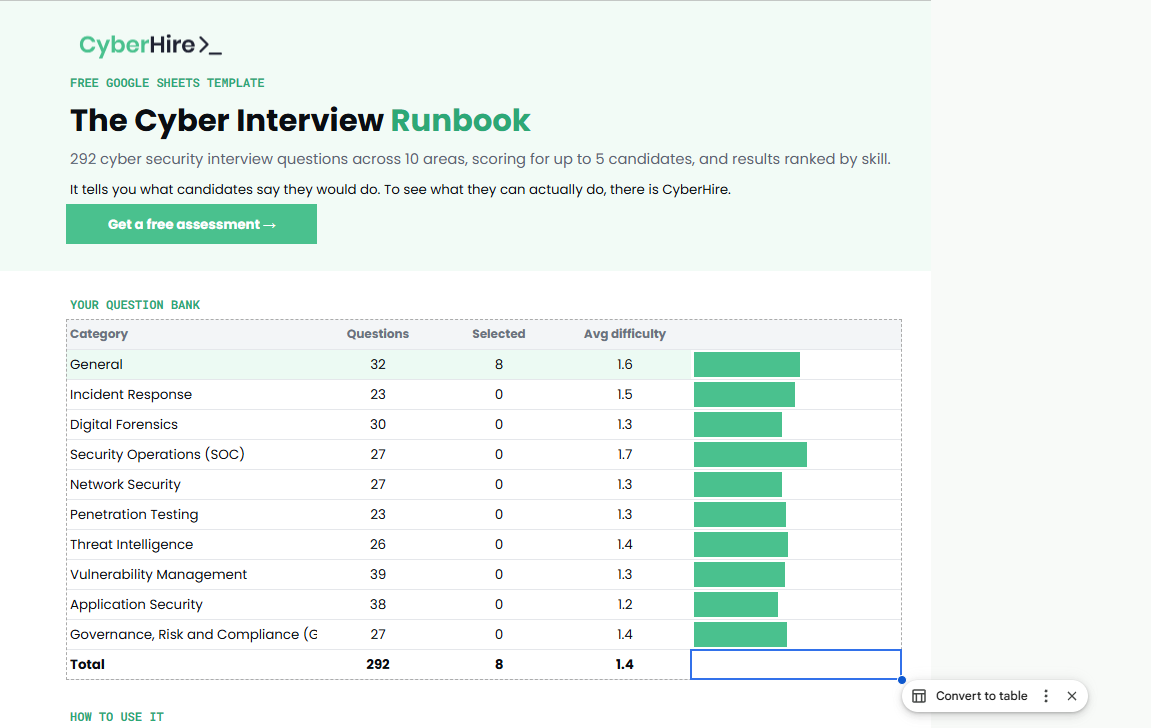Click the table icon in Convert to table chip
This screenshot has width=1151, height=728.
(x=919, y=696)
